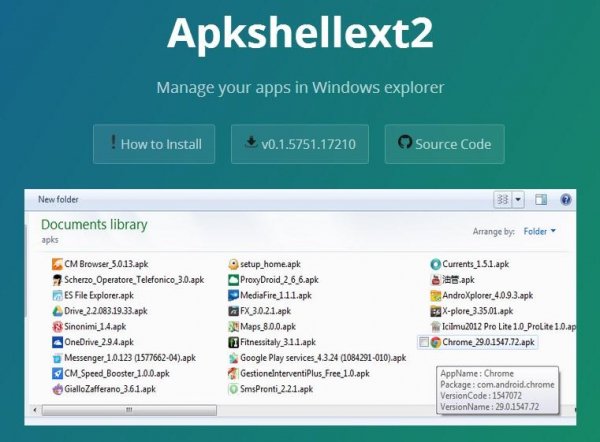Select file name CM Browser_5.0.13.apk
Viewport: 600px width, 442px height.
click(x=106, y=264)
